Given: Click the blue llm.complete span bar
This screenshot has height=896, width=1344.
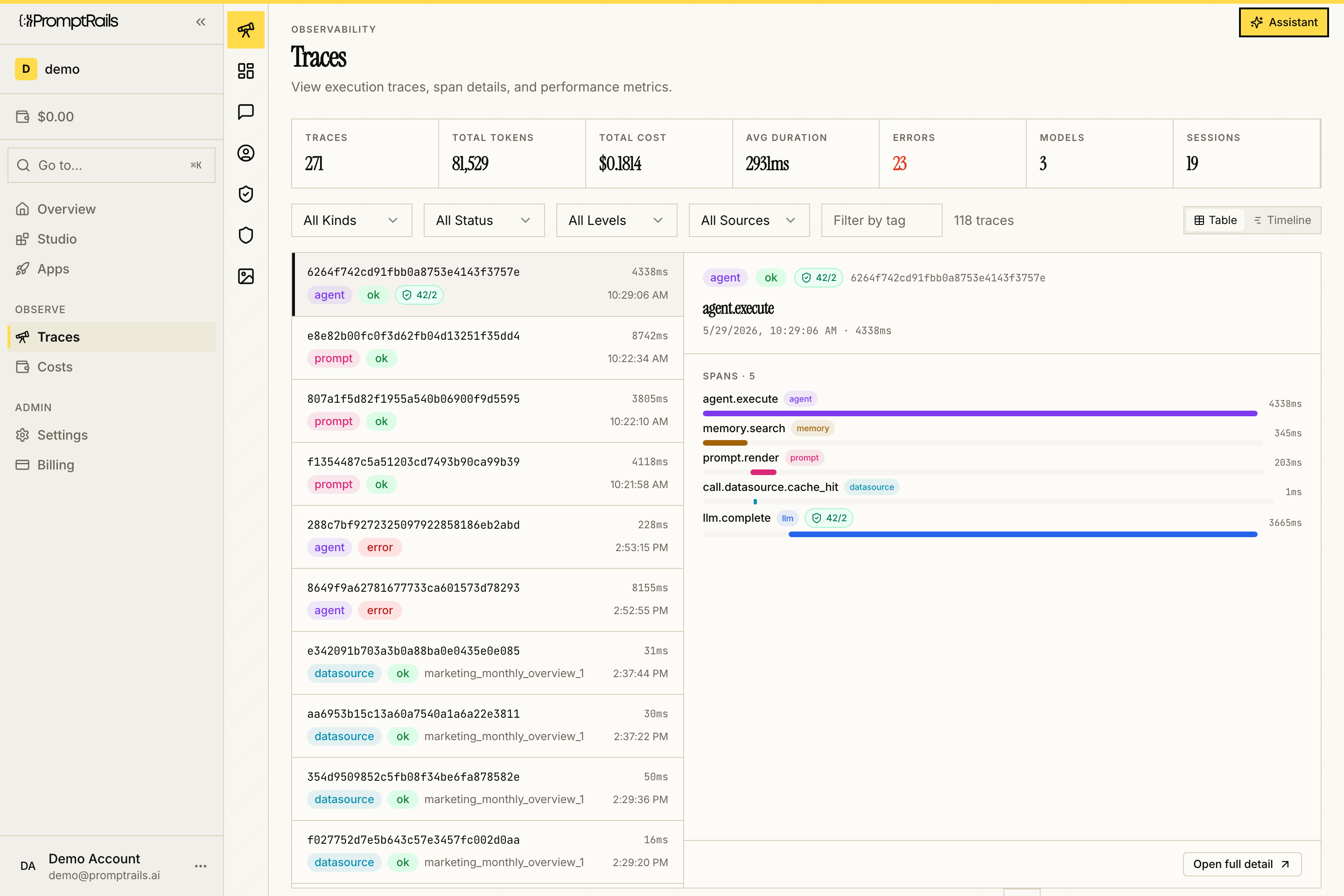Looking at the screenshot, I should (x=1022, y=534).
